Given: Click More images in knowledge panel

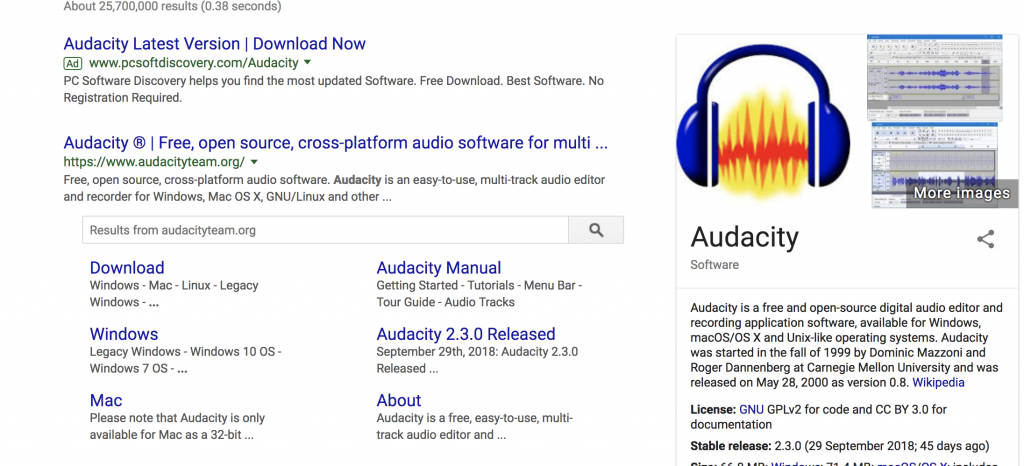Looking at the screenshot, I should pyautogui.click(x=961, y=193).
